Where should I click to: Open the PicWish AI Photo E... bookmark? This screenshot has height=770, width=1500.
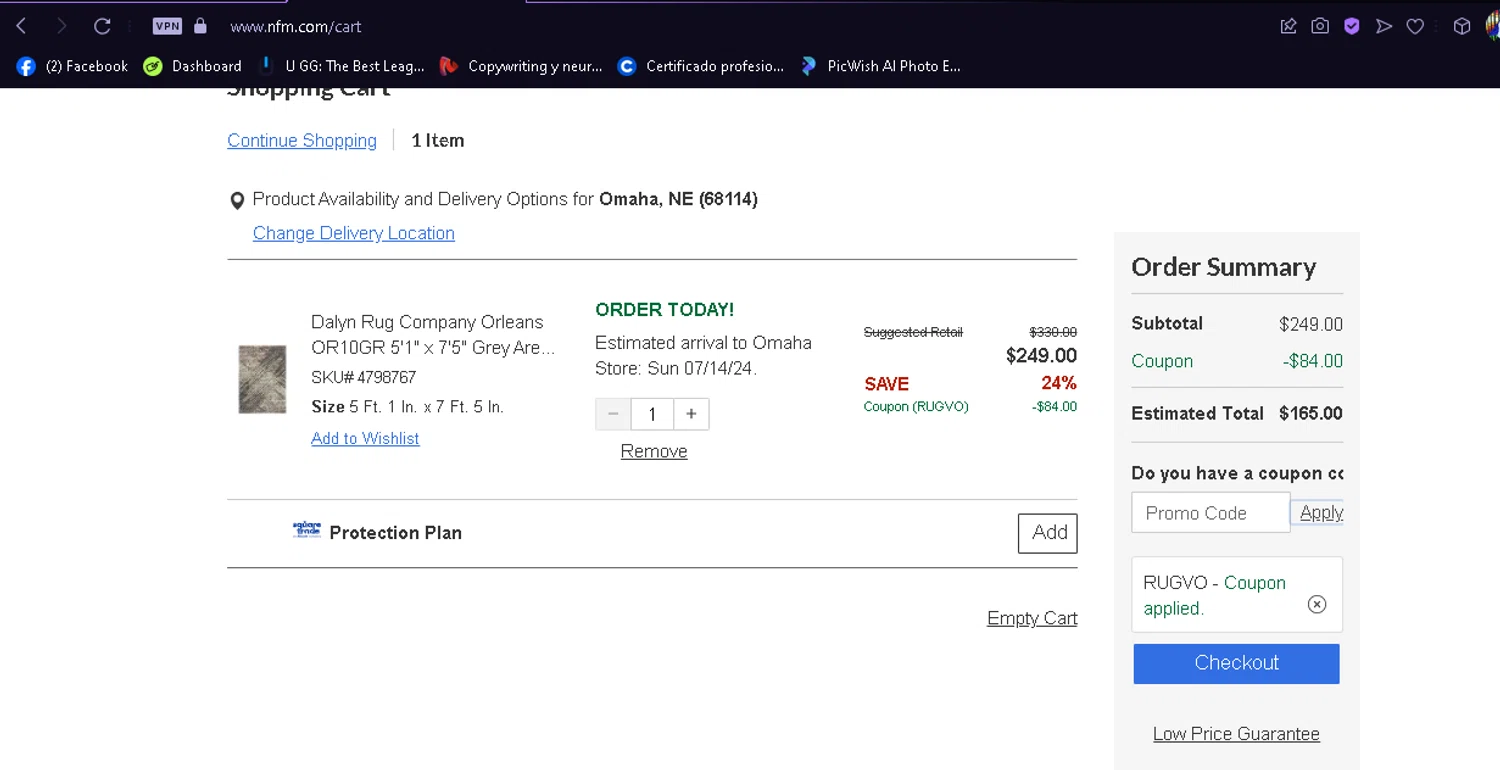[x=880, y=66]
